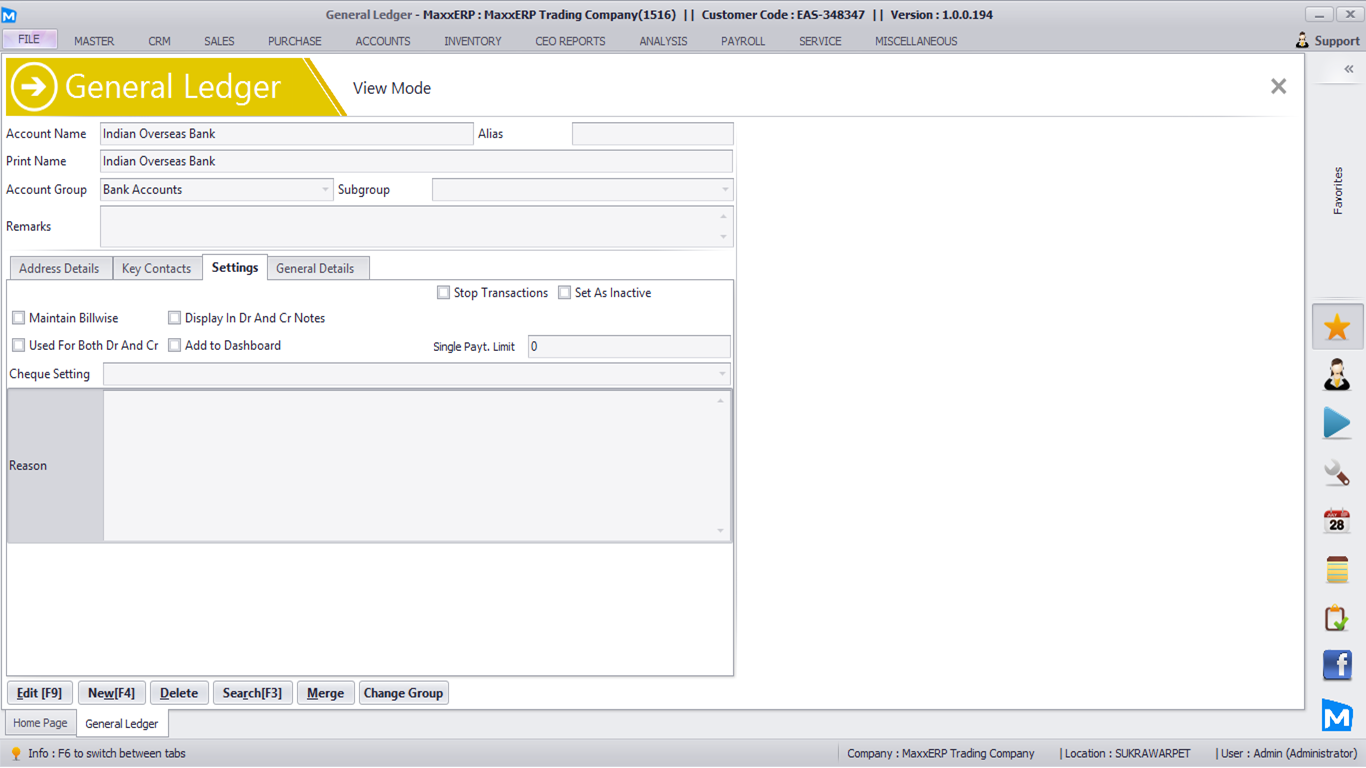Open the Account Group dropdown

pyautogui.click(x=325, y=189)
